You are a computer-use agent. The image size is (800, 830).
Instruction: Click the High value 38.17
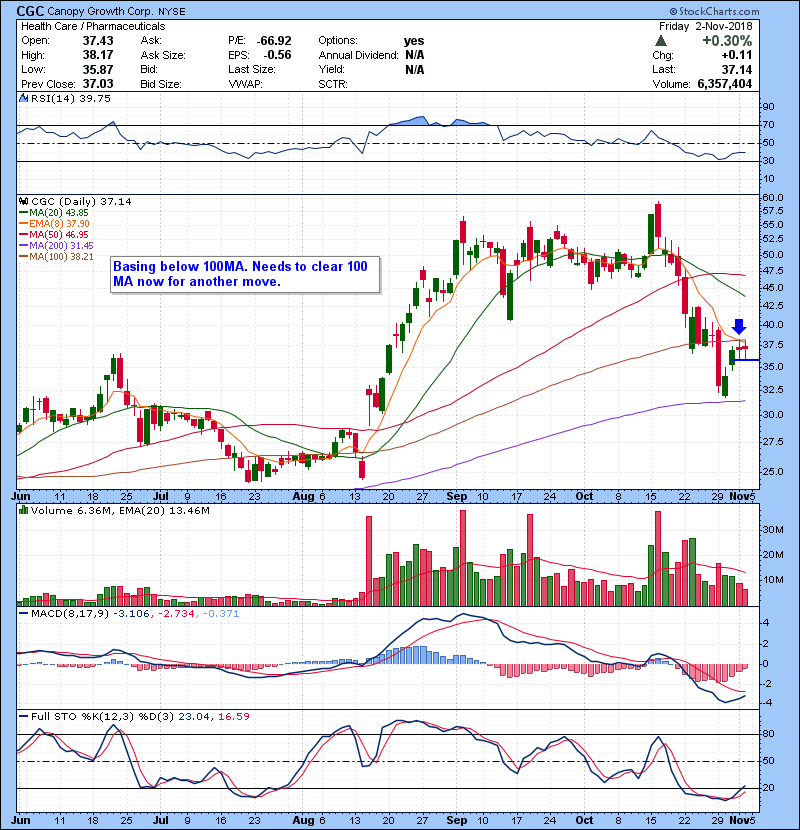[98, 55]
